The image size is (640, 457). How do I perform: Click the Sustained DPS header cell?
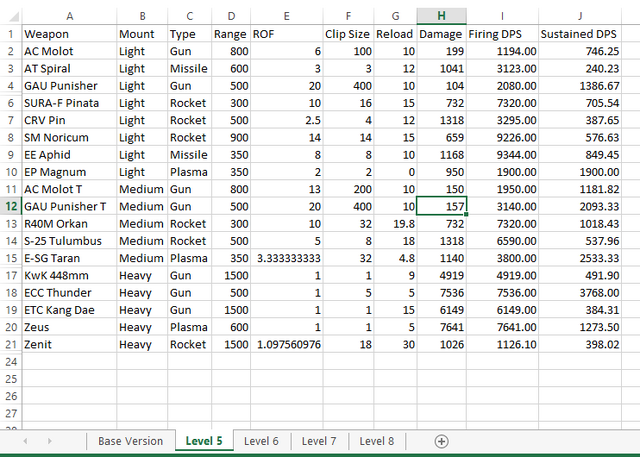pyautogui.click(x=587, y=33)
